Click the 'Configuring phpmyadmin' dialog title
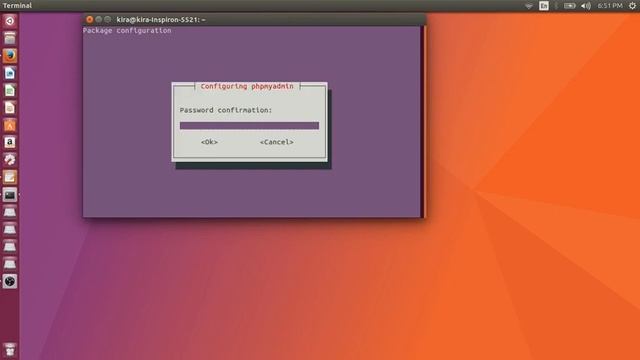 pos(247,87)
